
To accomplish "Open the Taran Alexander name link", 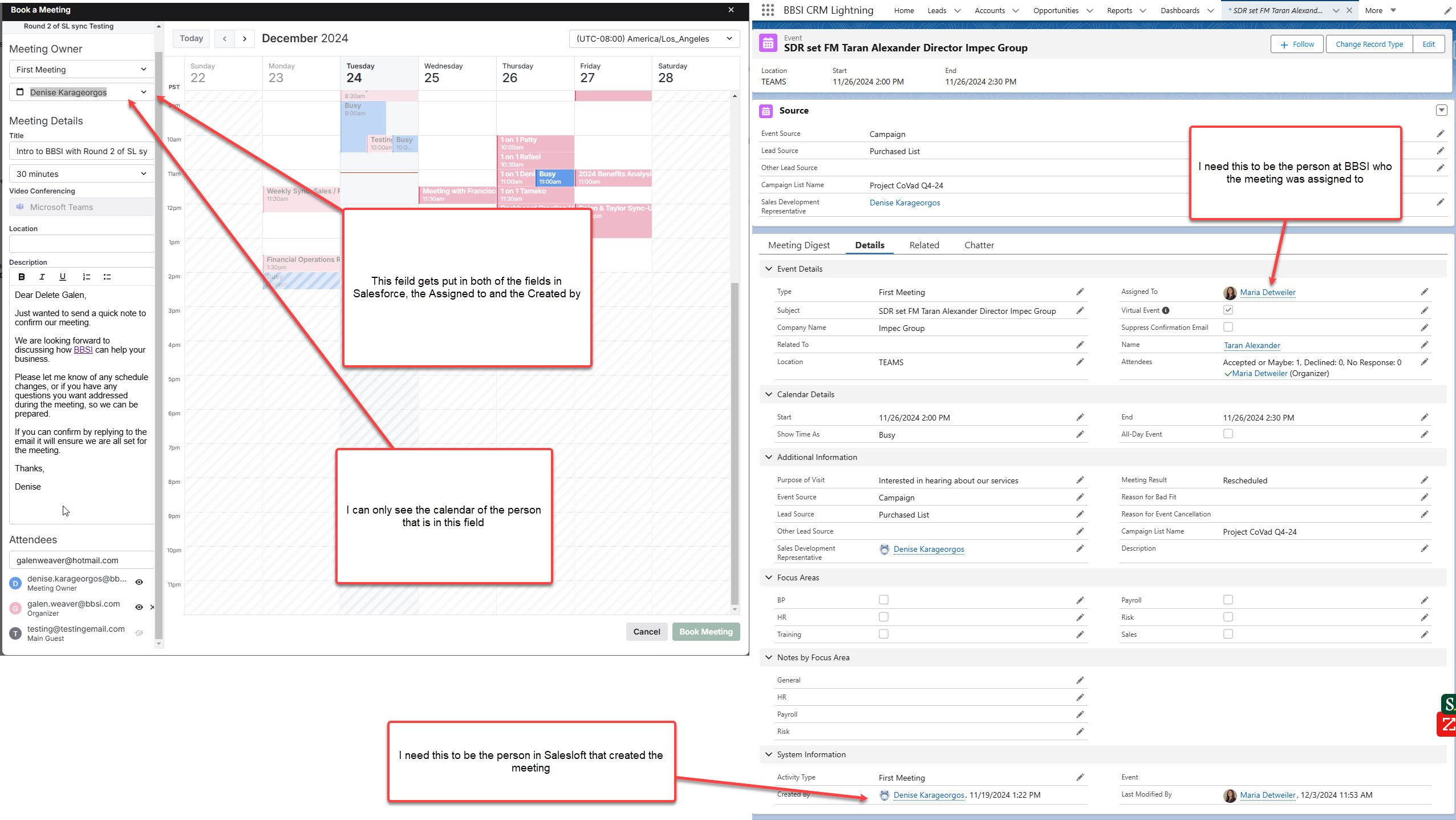I will click(x=1252, y=345).
